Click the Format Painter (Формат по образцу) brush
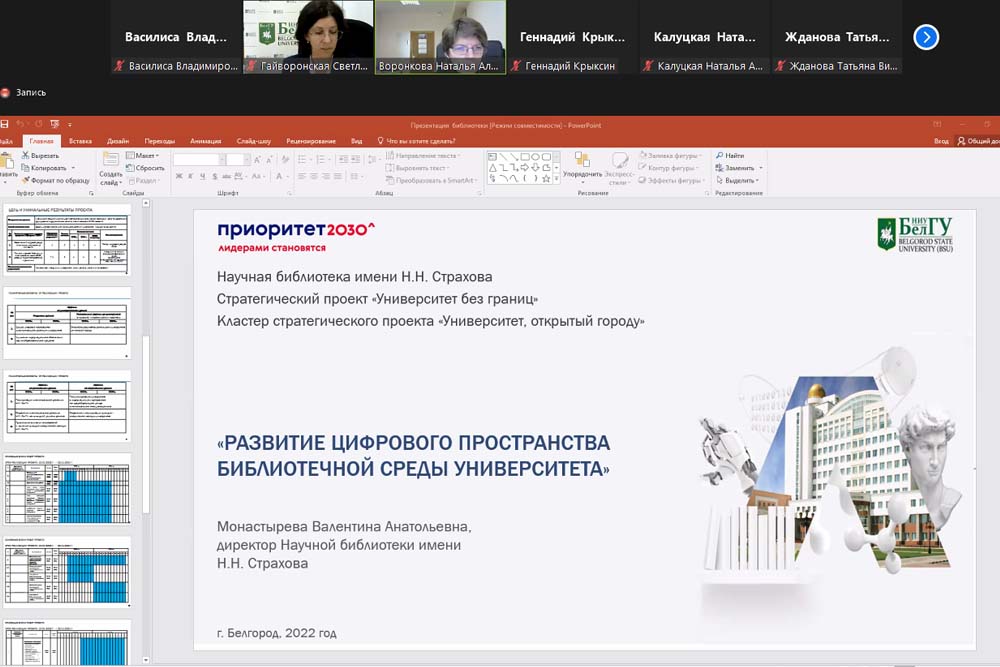 (24, 180)
